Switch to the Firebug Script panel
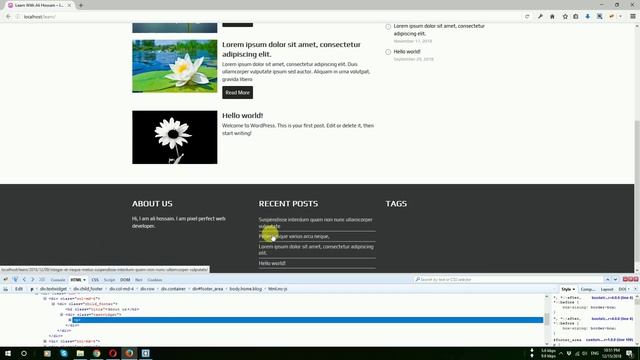 [x=109, y=280]
